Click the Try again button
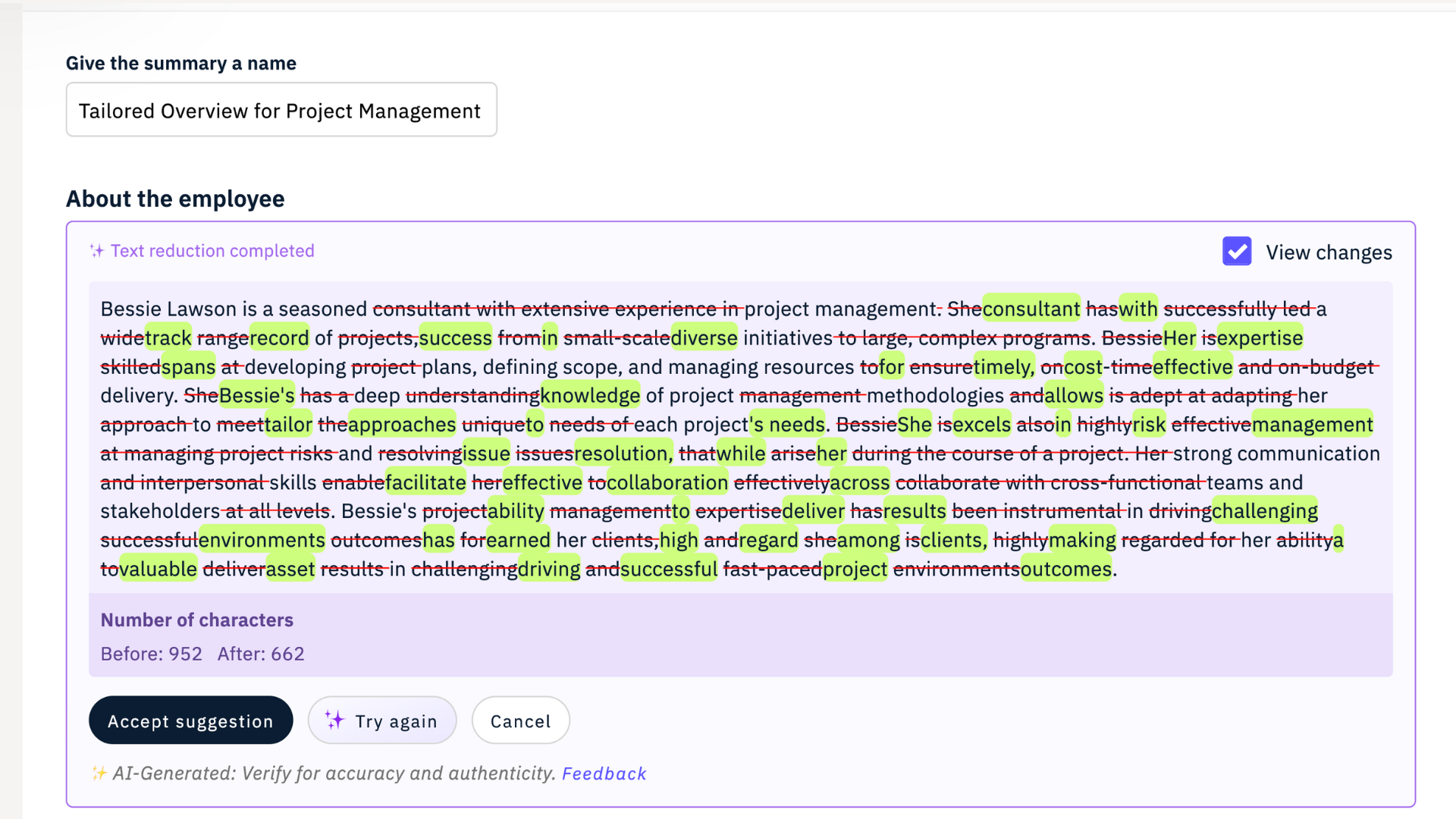The width and height of the screenshot is (1456, 819). 382,720
